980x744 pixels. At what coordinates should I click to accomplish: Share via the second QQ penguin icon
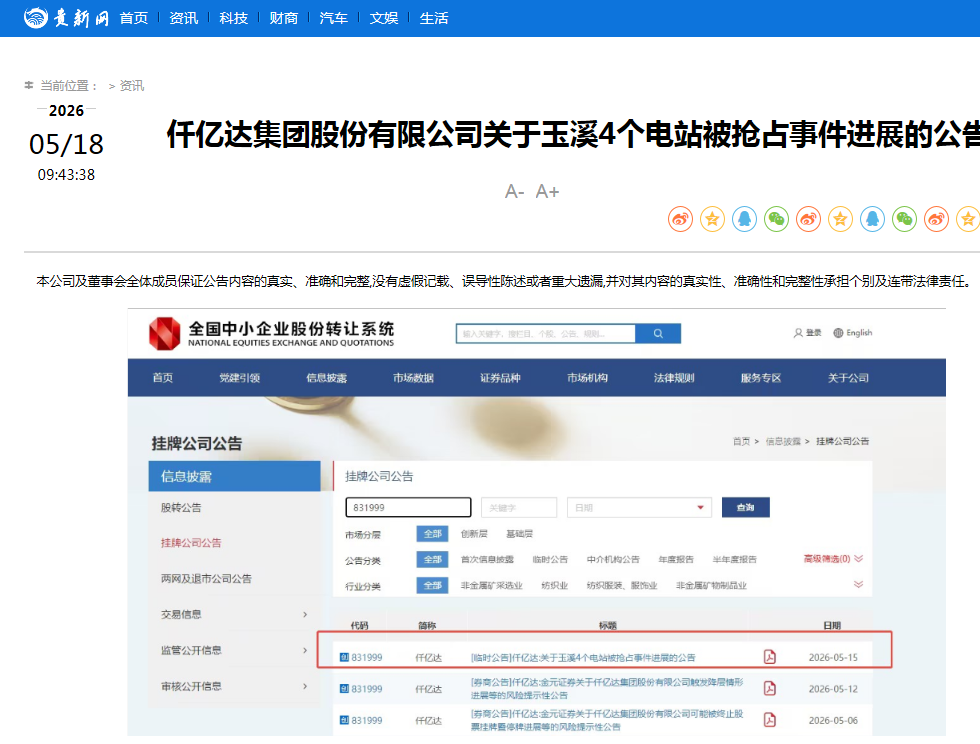pos(872,219)
